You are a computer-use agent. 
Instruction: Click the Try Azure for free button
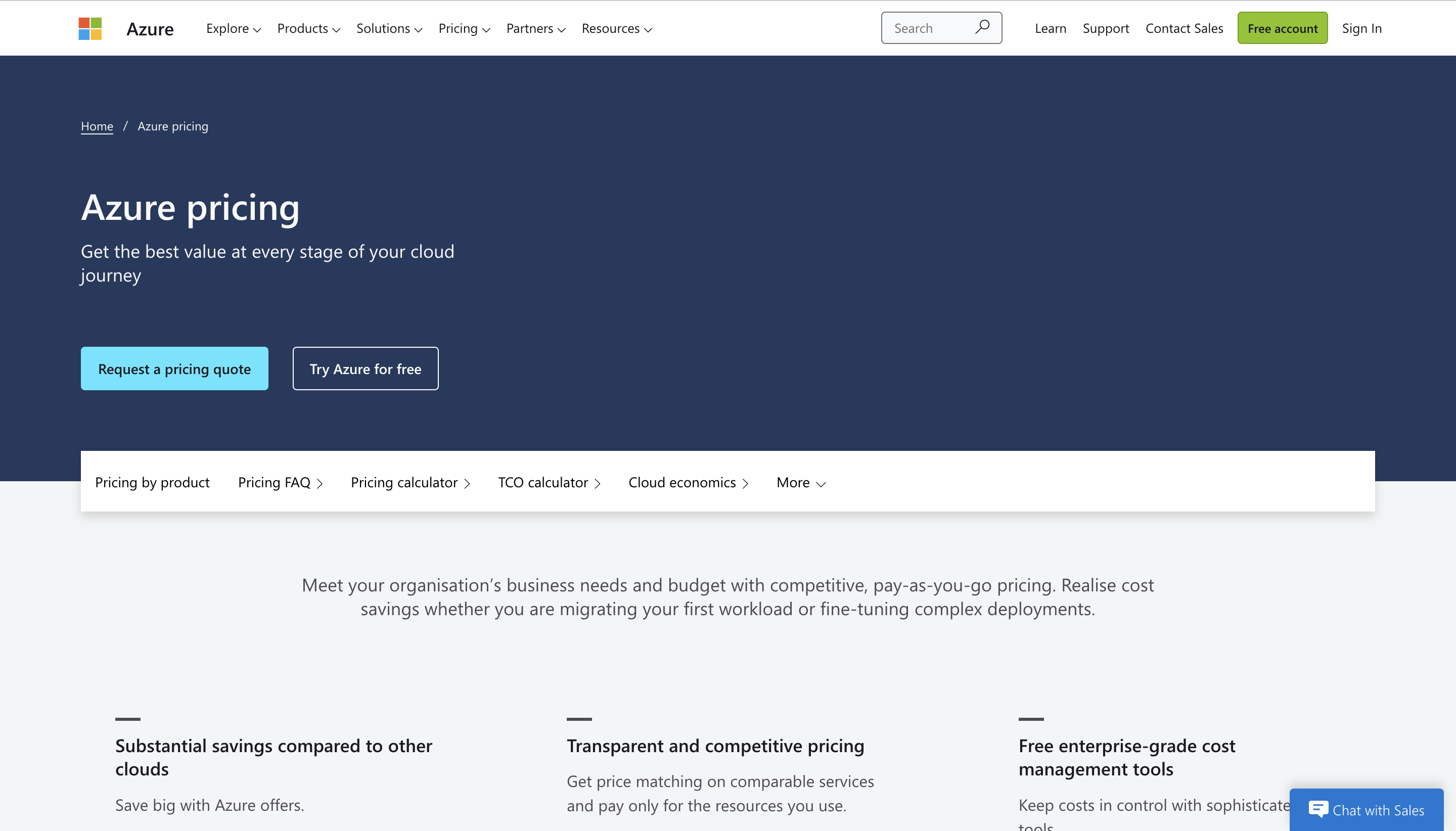click(x=365, y=368)
